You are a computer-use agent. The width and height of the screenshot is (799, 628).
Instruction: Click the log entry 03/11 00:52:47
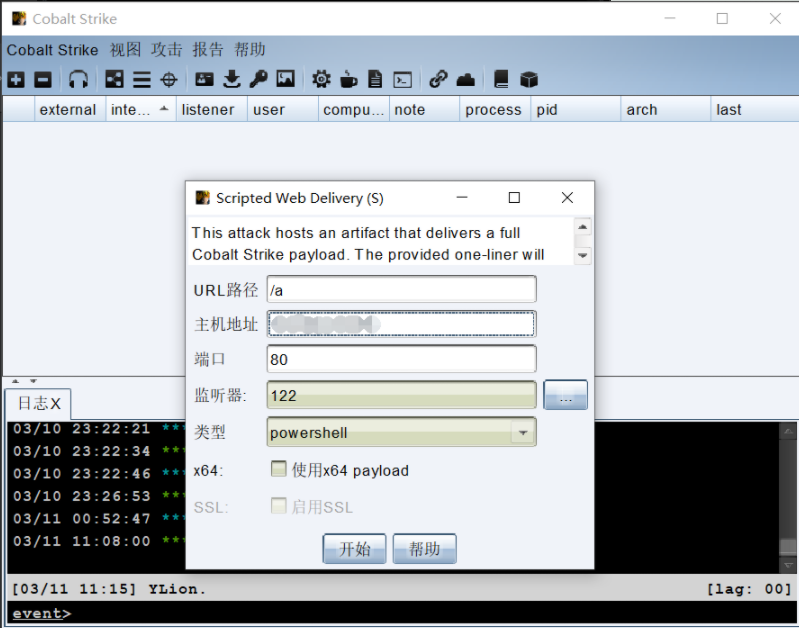click(x=97, y=518)
